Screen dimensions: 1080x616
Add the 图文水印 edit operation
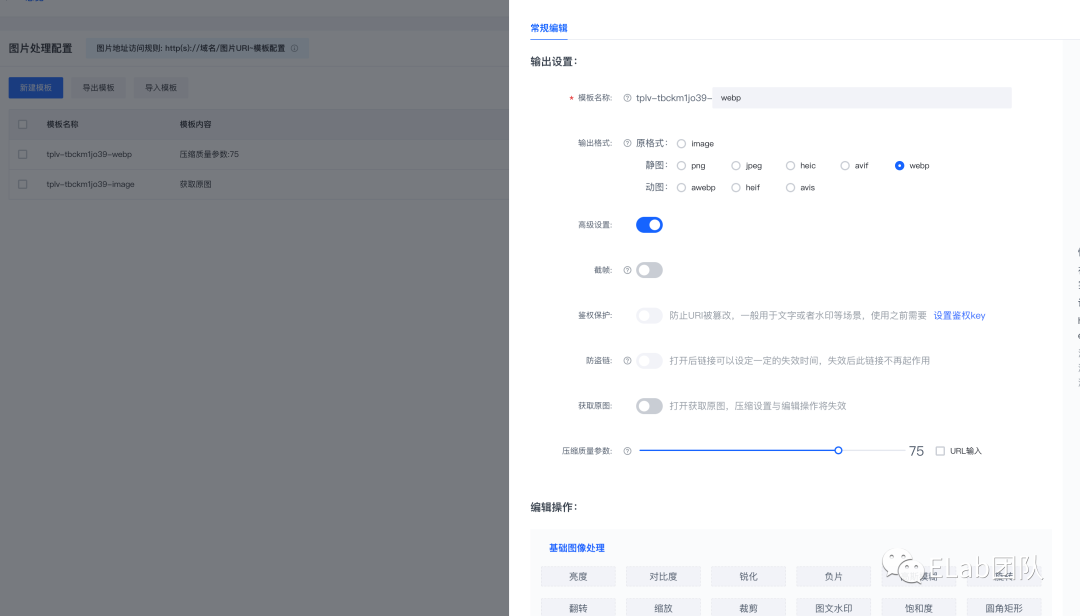[833, 608]
